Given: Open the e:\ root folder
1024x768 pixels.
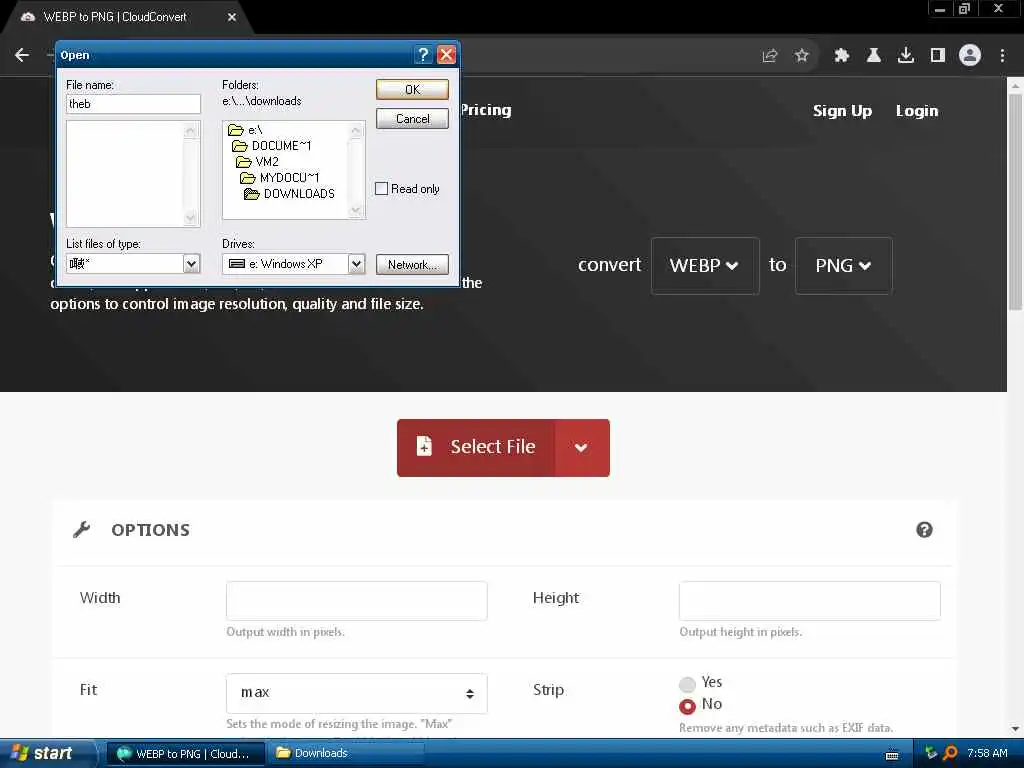Looking at the screenshot, I should click(246, 130).
